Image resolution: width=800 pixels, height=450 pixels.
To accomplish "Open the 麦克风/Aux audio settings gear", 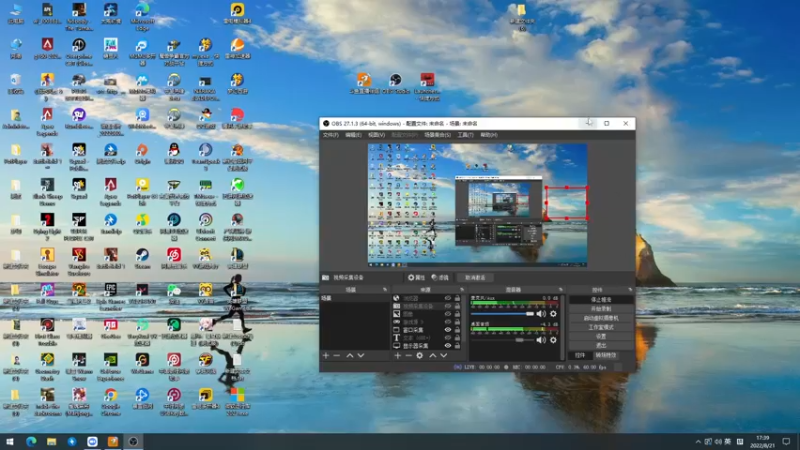I will coord(554,314).
